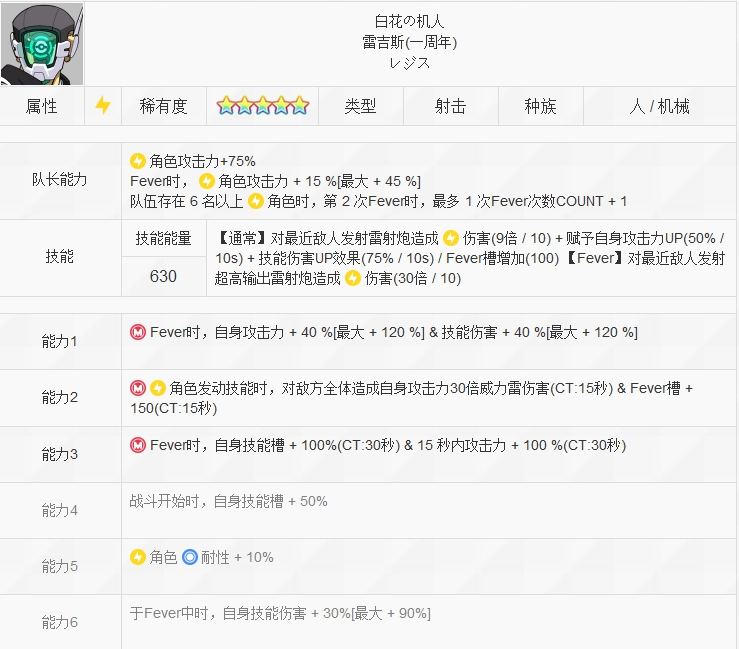Click the 属性 header cell
Screen dimensions: 739x649
coord(42,106)
